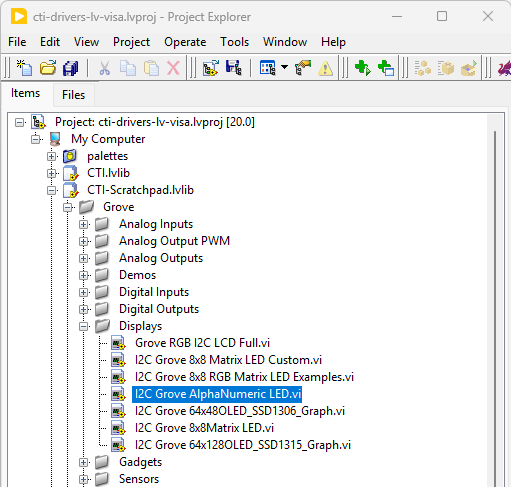Click the vertical scrollbar in project tree
511x487 pixels.
coord(495,300)
